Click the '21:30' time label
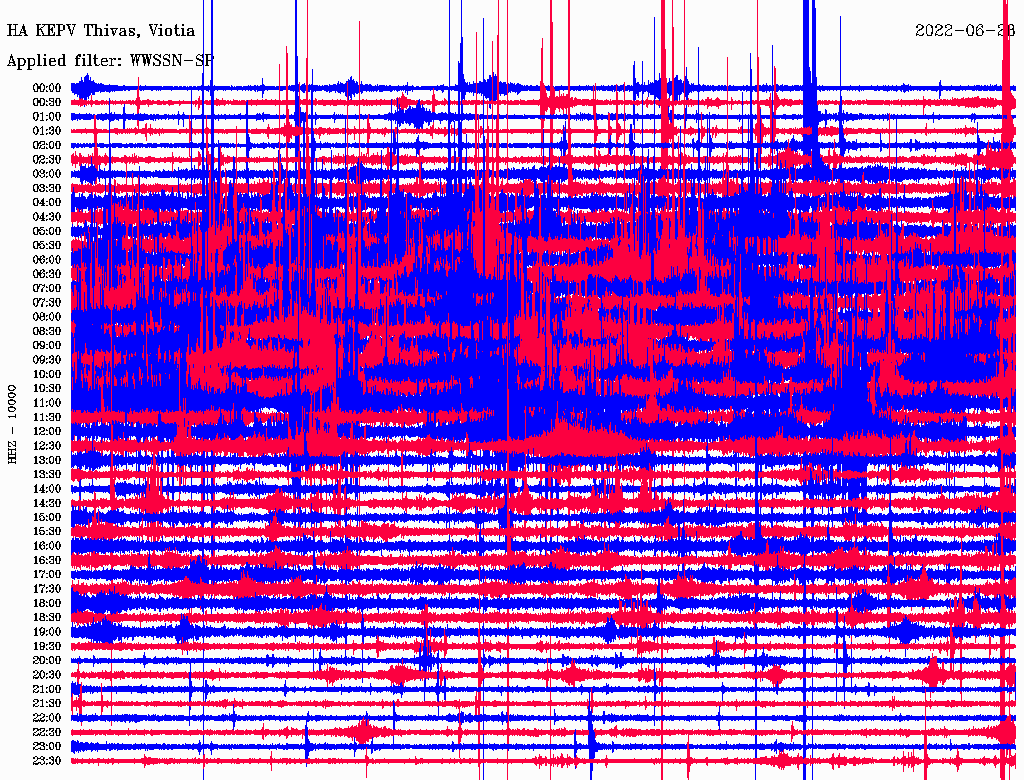 pyautogui.click(x=47, y=704)
